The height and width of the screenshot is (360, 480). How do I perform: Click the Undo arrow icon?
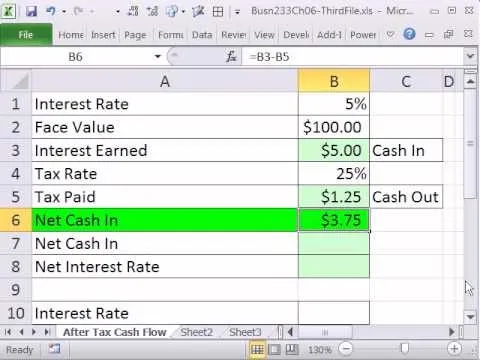tap(51, 11)
